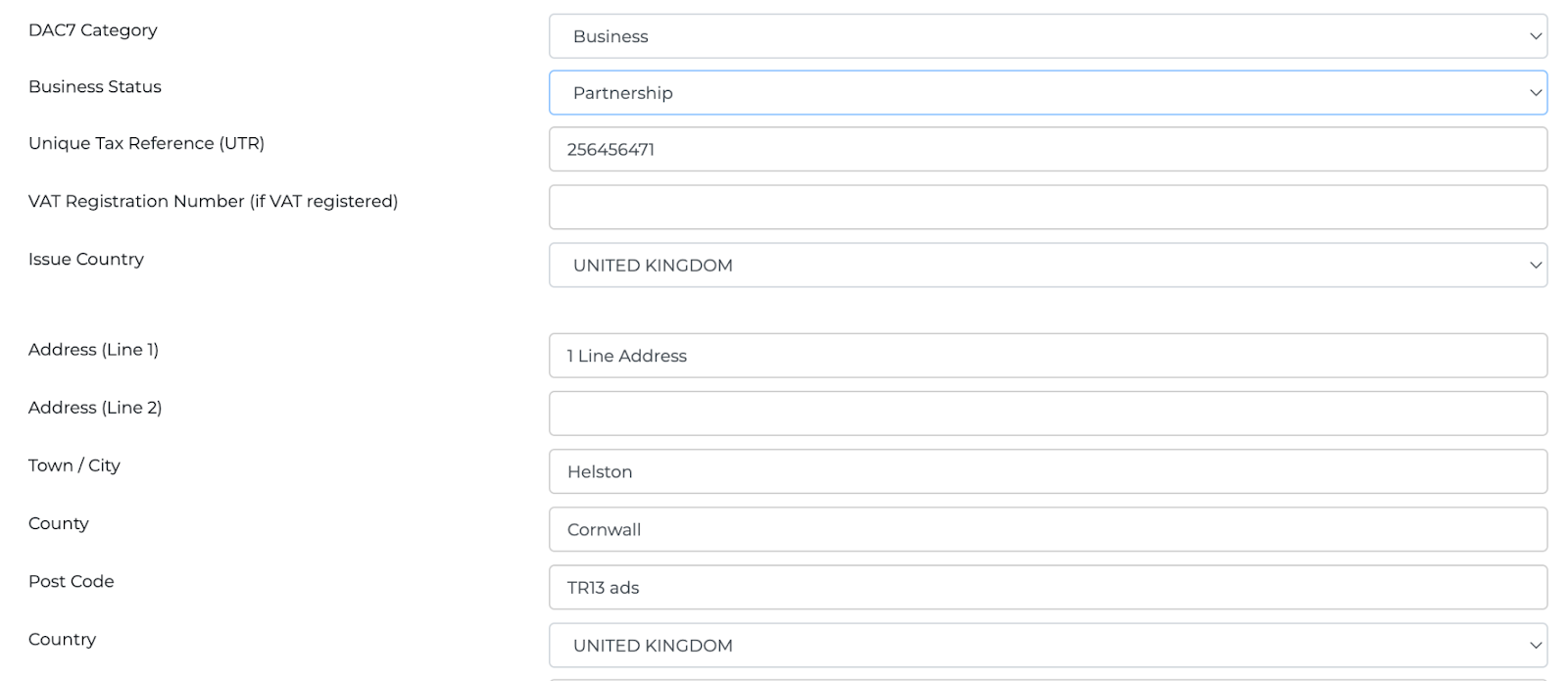Viewport: 1568px width, 681px height.
Task: Expand the Country dropdown below Post Code
Action: click(1048, 646)
